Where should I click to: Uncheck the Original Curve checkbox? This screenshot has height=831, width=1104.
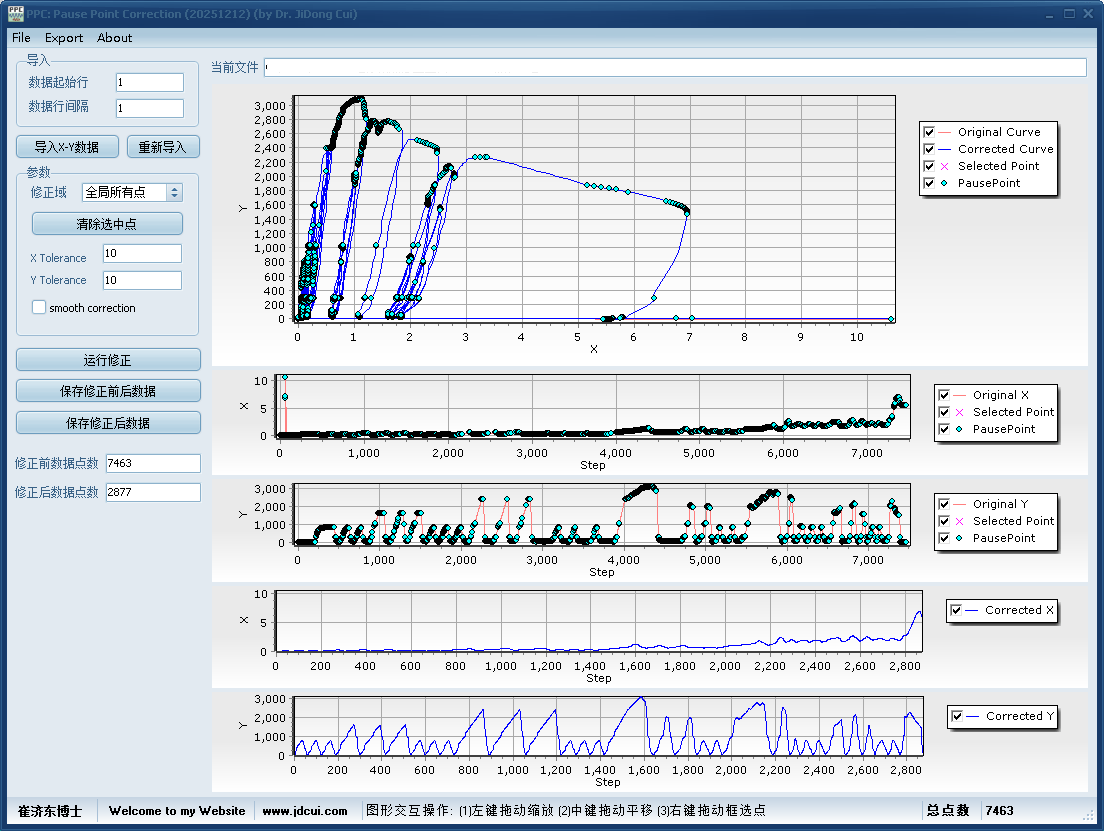click(930, 132)
